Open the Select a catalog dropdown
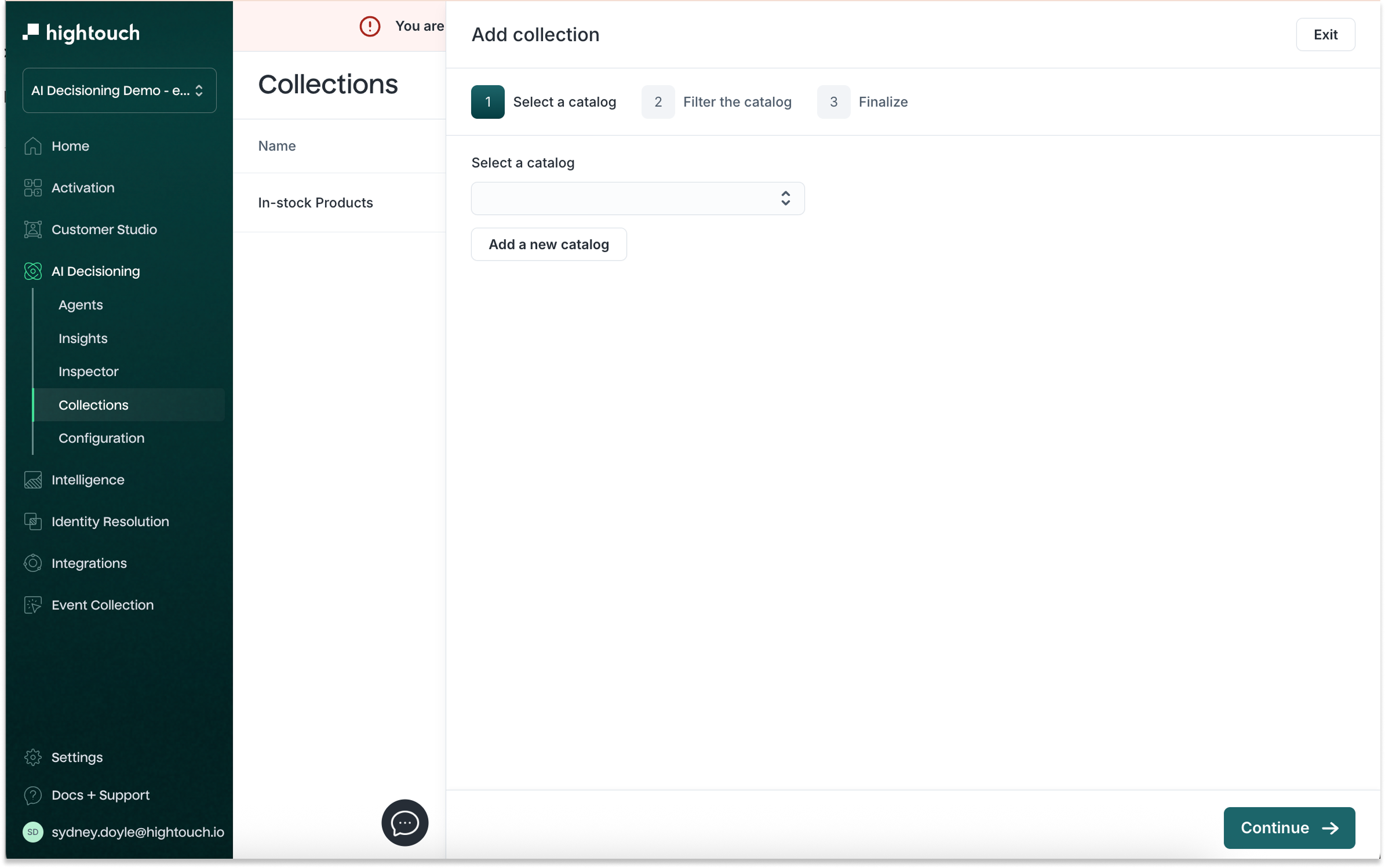 637,199
